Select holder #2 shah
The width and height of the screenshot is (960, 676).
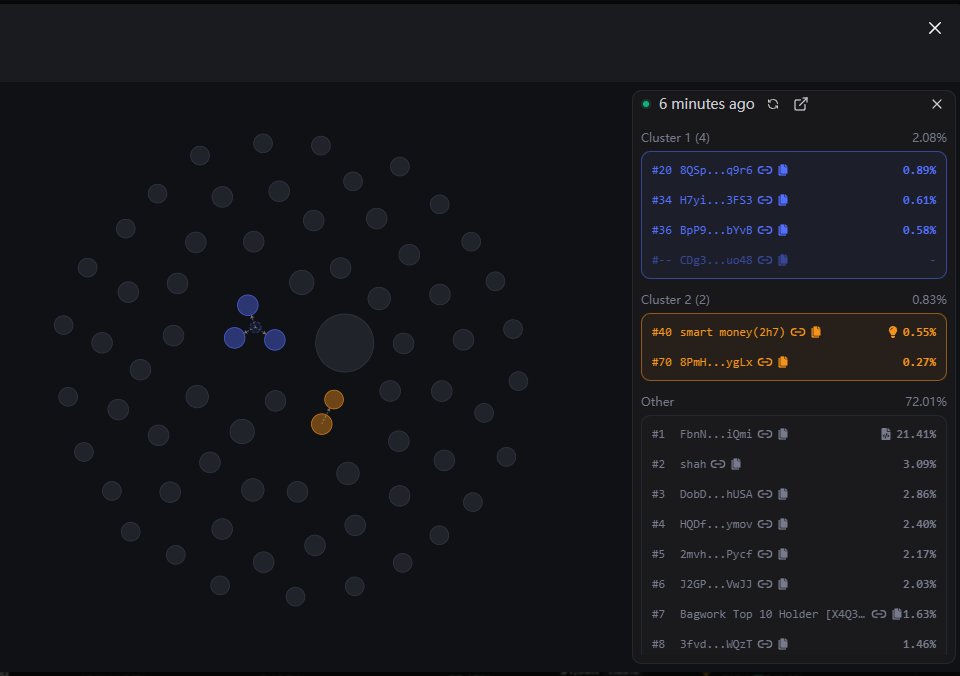(x=793, y=464)
